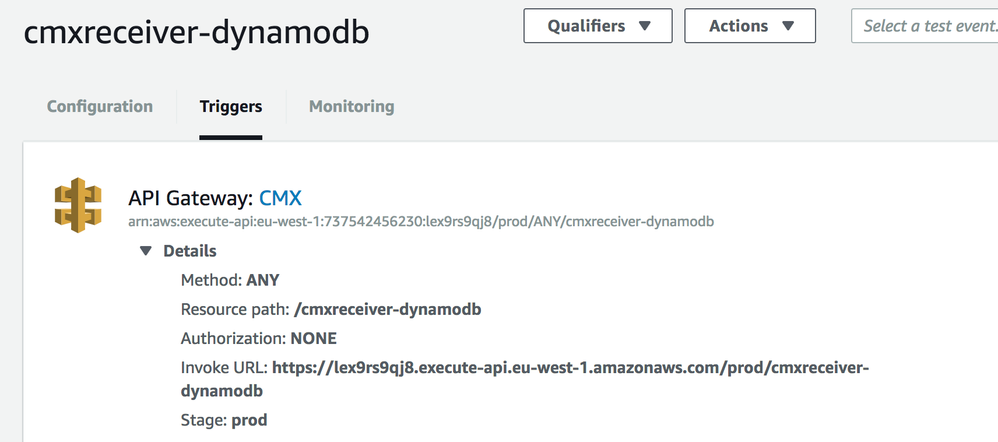Click the API Gateway trigger icon
The width and height of the screenshot is (998, 442).
(x=78, y=205)
